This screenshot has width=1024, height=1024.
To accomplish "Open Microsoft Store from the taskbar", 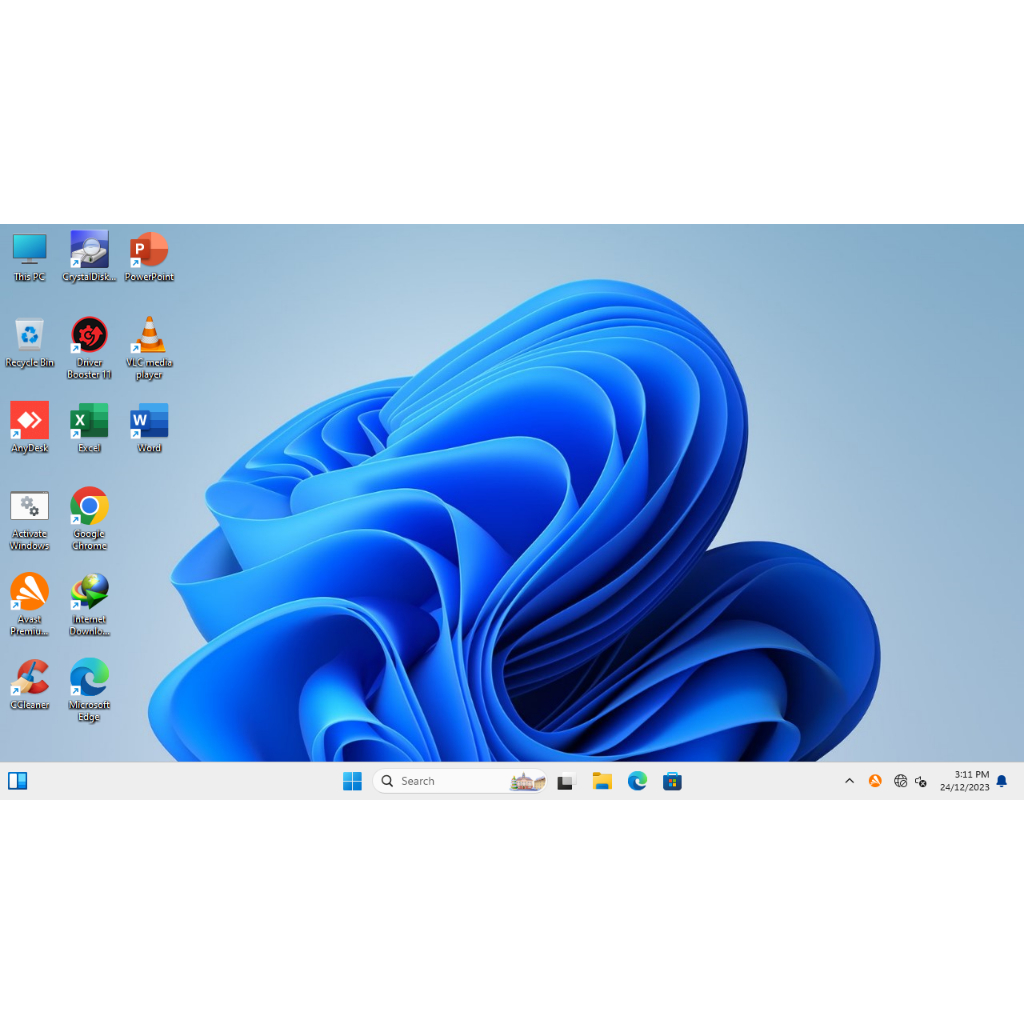I will point(673,781).
